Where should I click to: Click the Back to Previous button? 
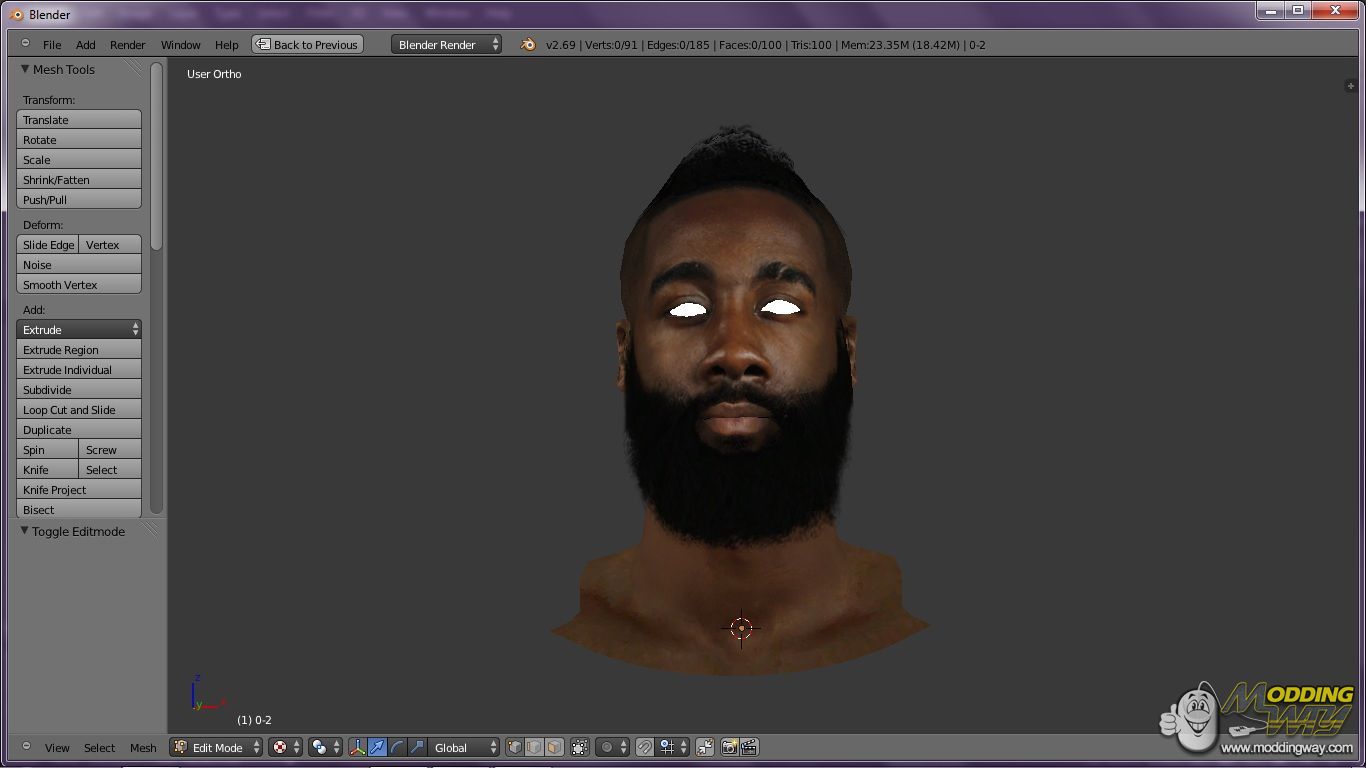click(x=307, y=45)
